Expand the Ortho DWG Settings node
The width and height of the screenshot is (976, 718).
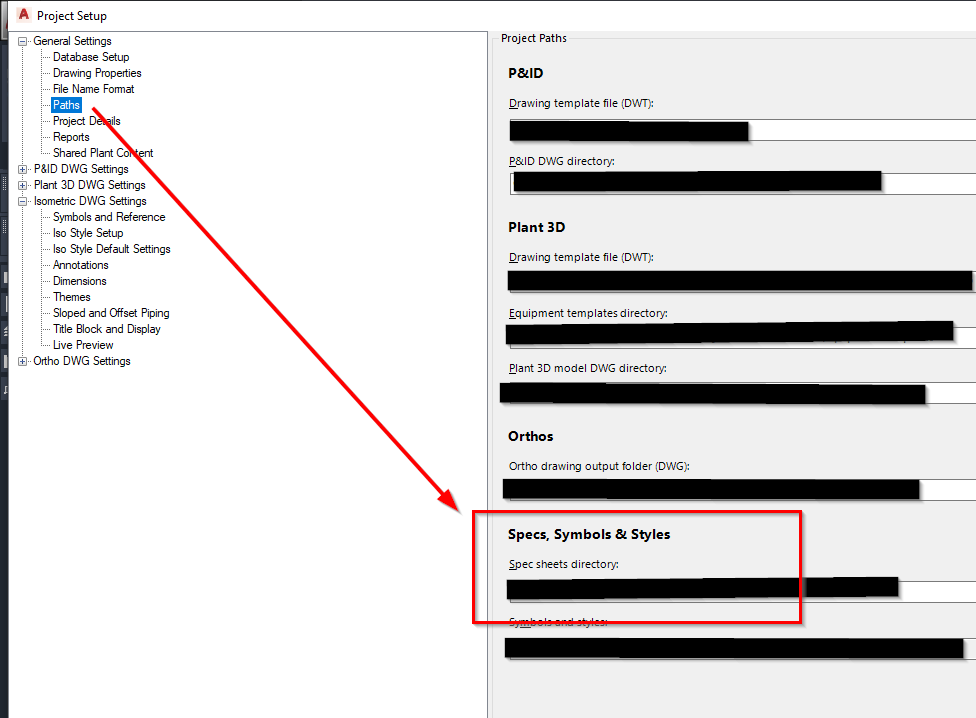(22, 360)
